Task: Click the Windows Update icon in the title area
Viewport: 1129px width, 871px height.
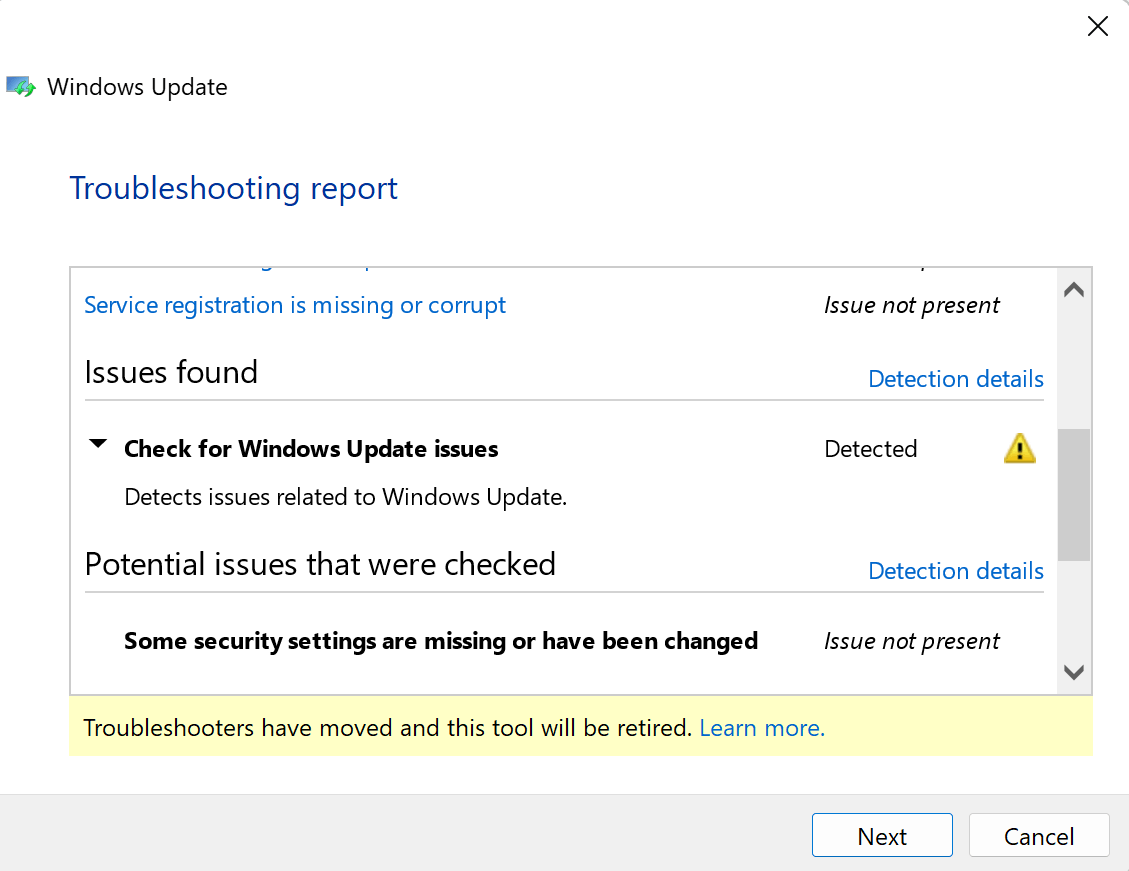Action: (21, 87)
